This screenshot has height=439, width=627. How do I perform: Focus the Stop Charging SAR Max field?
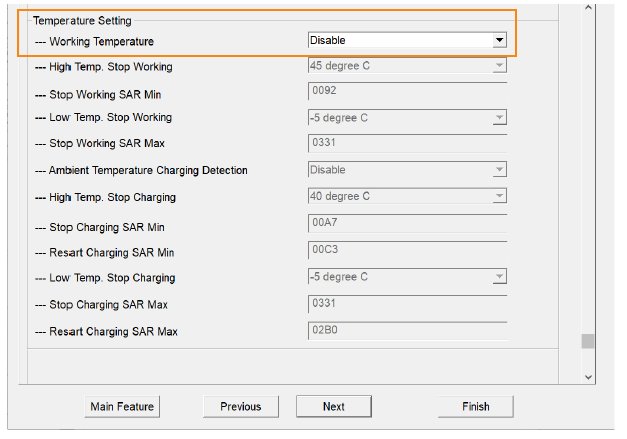pos(406,303)
